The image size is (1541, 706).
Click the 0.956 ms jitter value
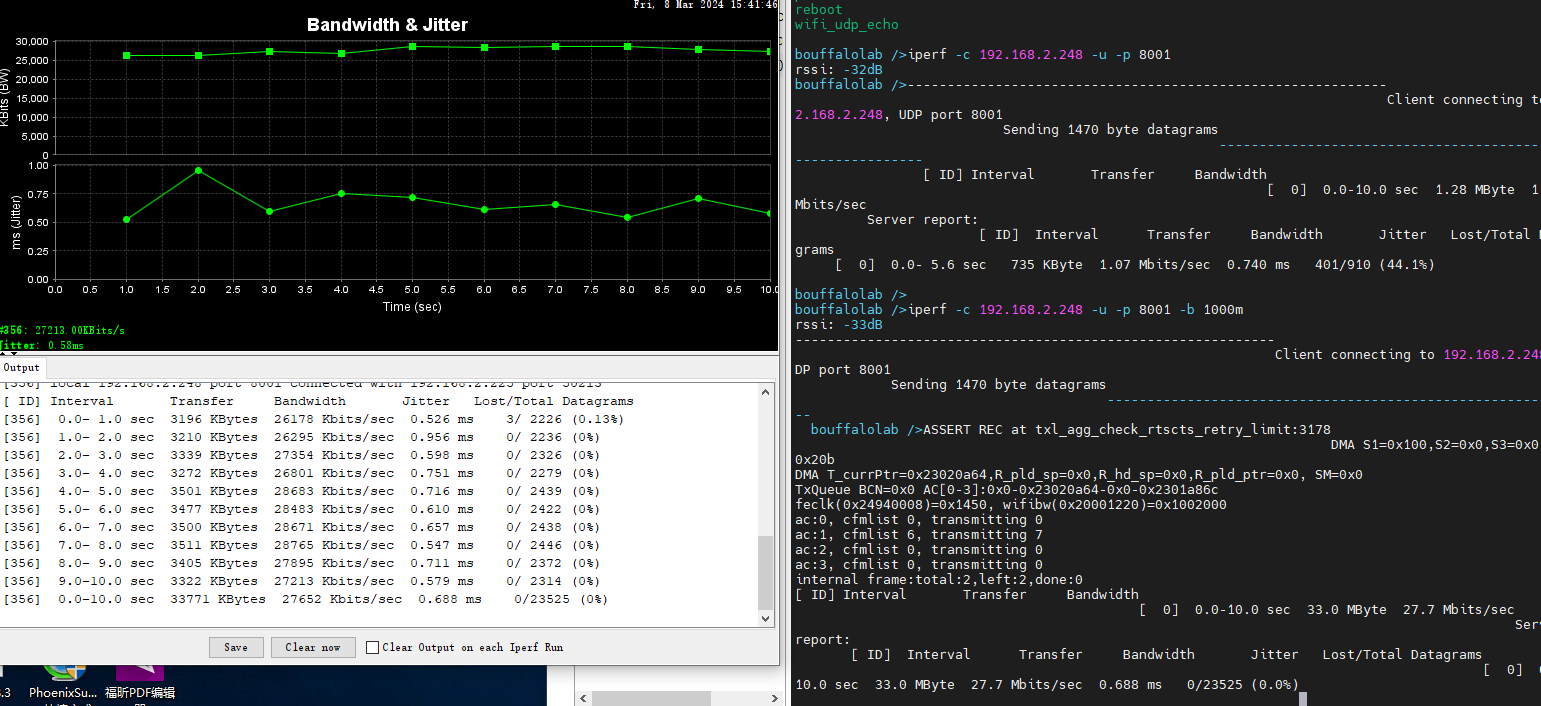[x=442, y=437]
